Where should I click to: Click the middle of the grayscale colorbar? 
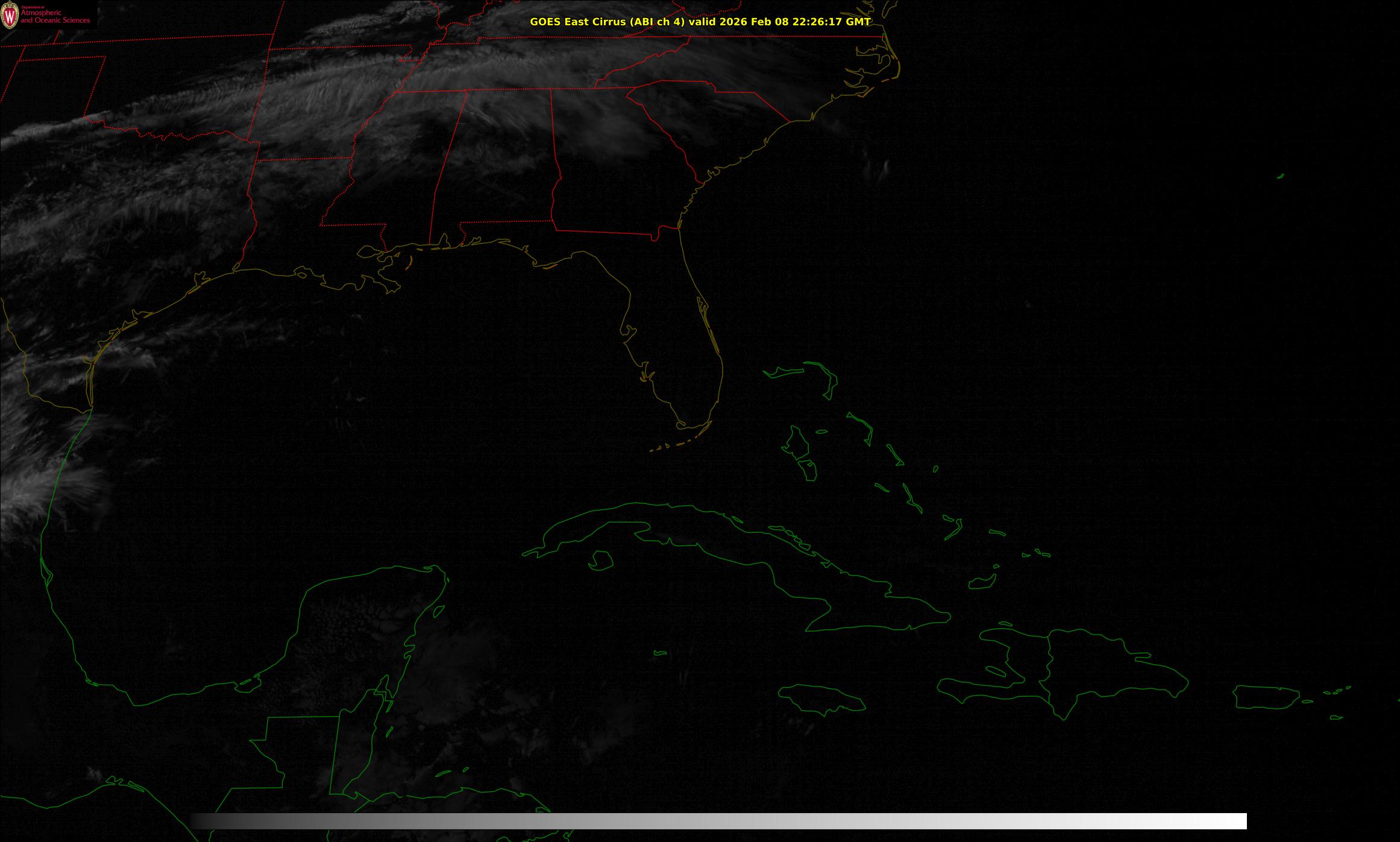click(718, 821)
